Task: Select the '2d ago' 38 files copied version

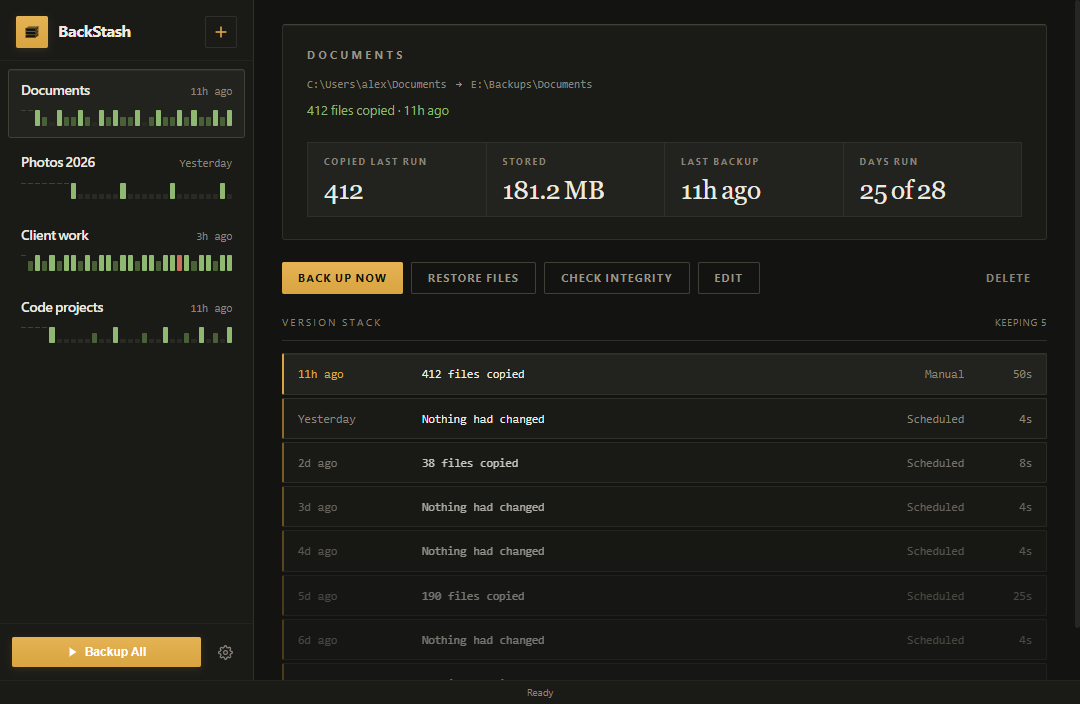Action: (664, 463)
